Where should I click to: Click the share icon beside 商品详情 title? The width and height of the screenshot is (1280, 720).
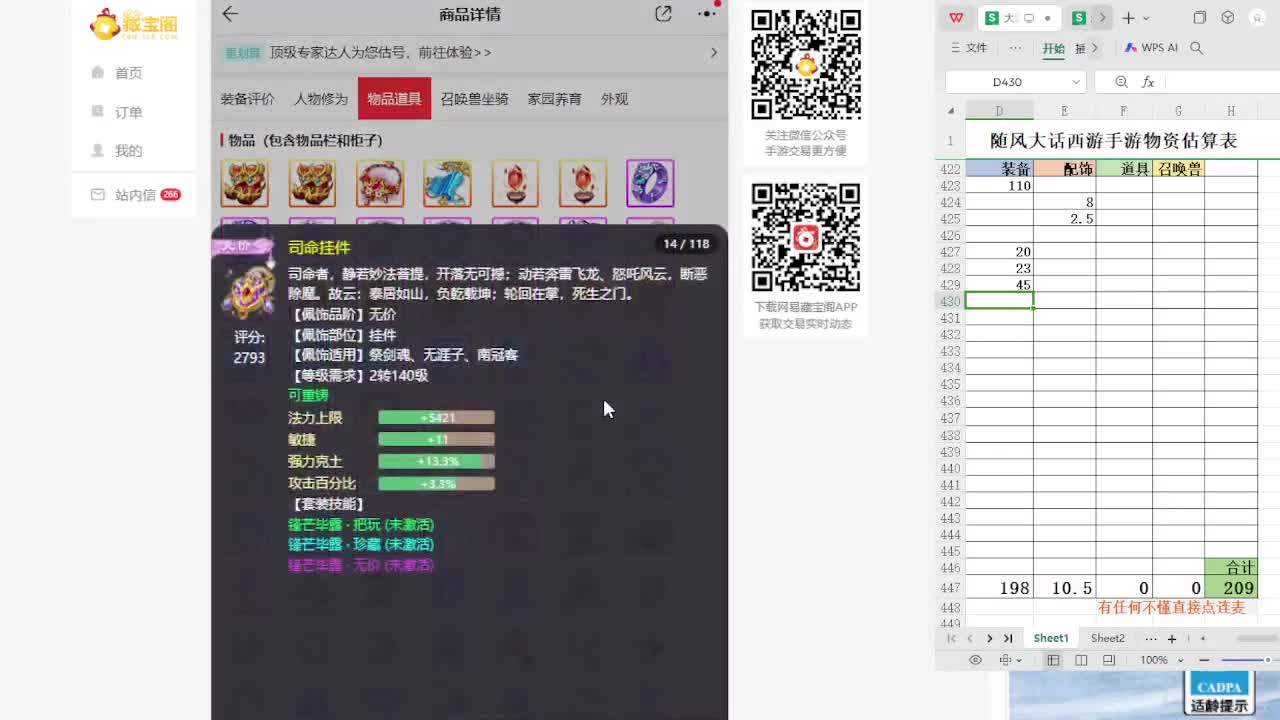[x=663, y=15]
